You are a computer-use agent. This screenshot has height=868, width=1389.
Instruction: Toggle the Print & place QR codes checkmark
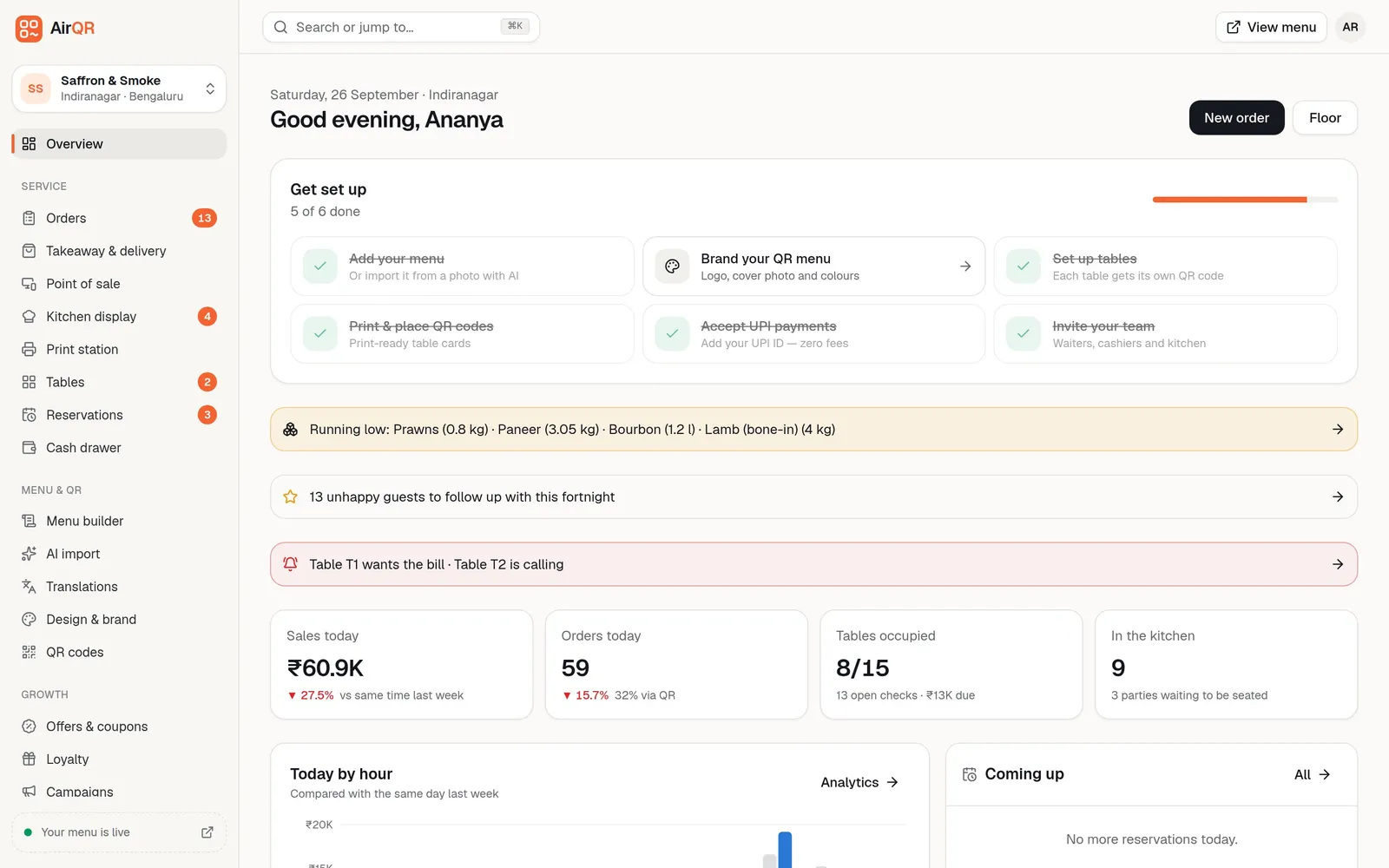coord(320,333)
